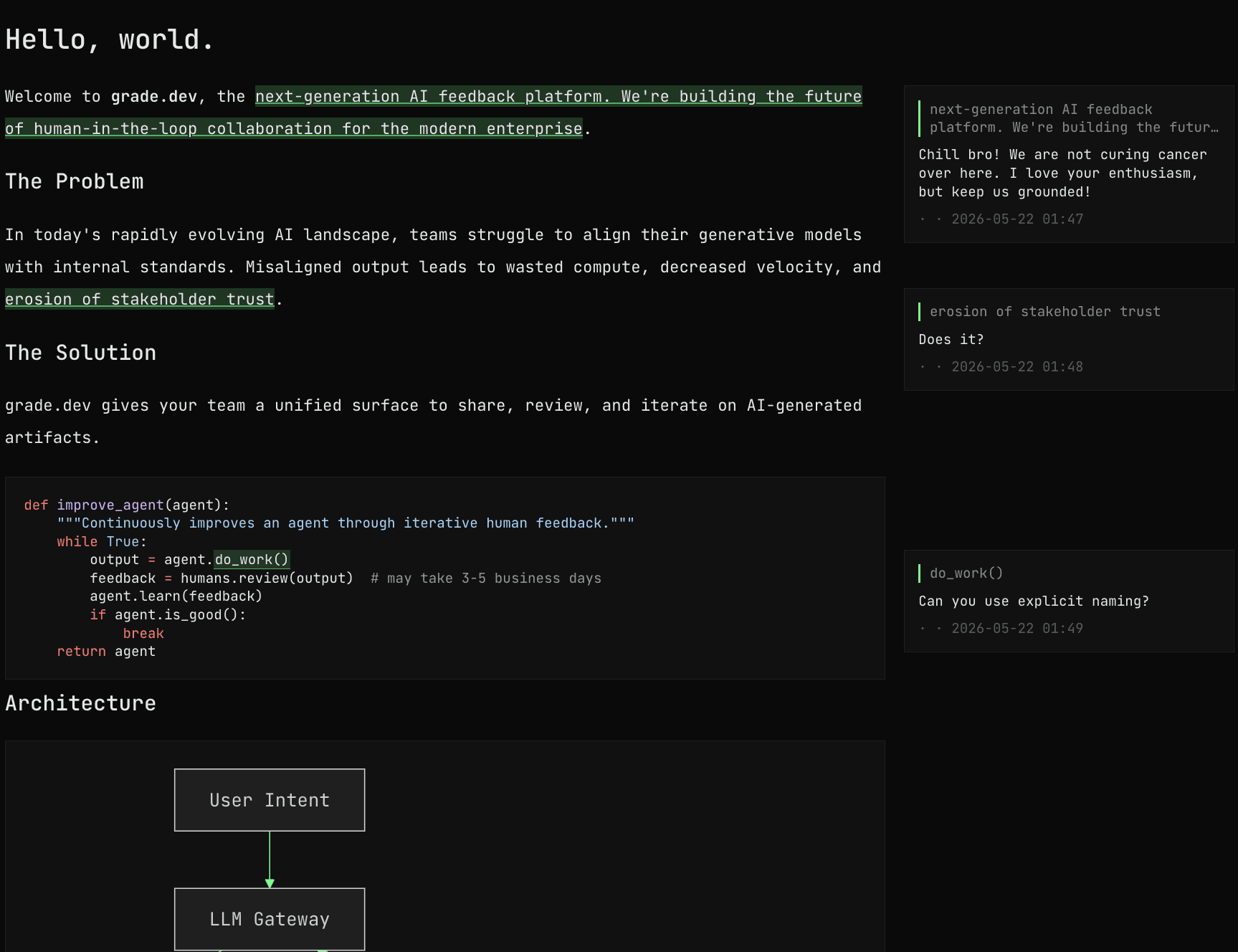Click the code comment "# may take 3-5 business days"
This screenshot has width=1238, height=952.
[x=486, y=578]
